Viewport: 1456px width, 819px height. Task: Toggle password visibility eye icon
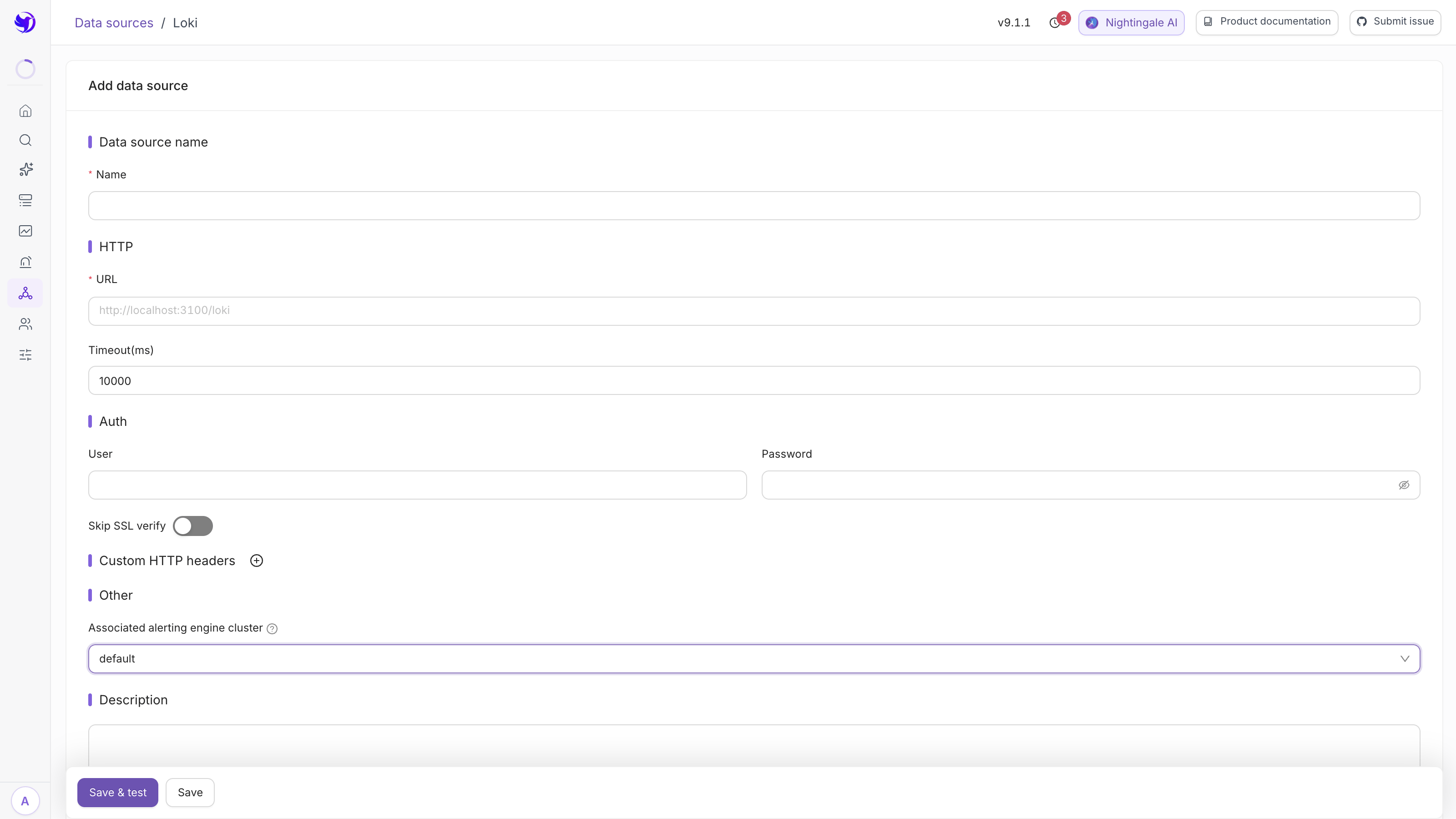pos(1404,485)
